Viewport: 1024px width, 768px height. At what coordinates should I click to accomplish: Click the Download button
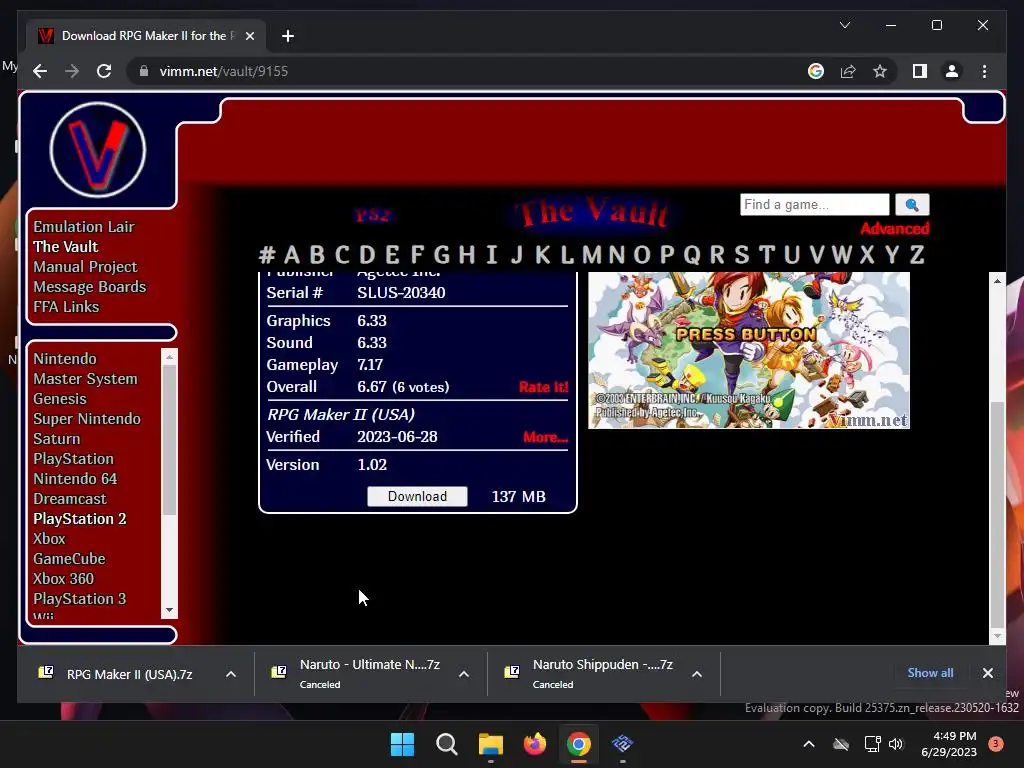417,496
